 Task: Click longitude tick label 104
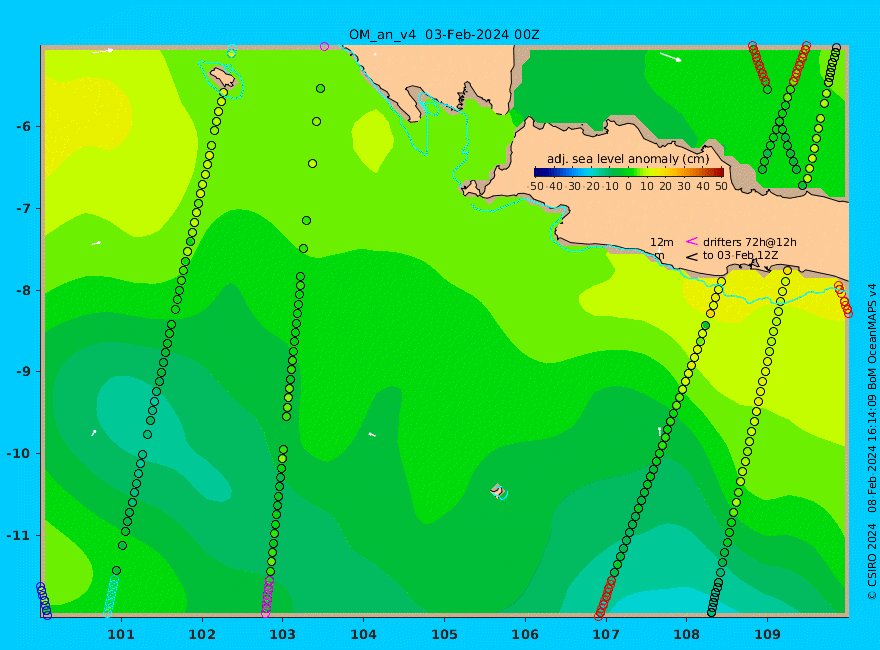click(364, 635)
